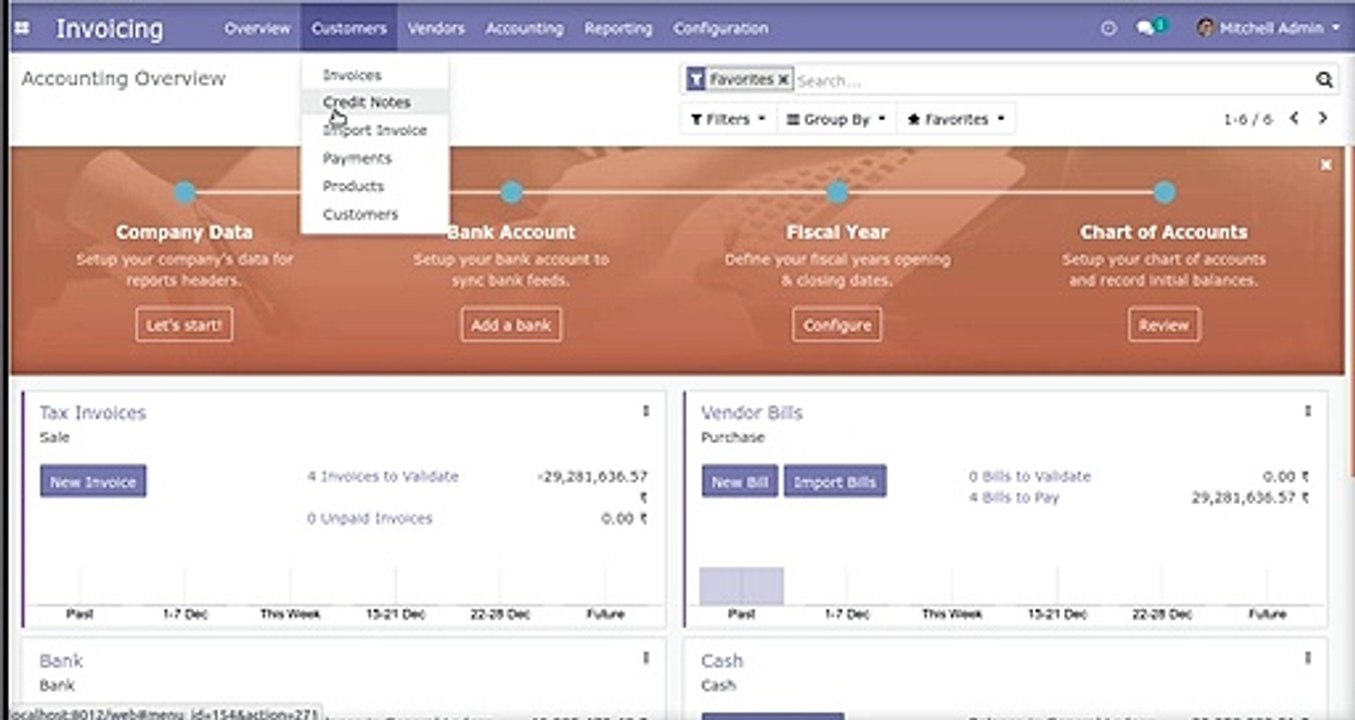
Task: Open the Filters dropdown
Action: 728,119
